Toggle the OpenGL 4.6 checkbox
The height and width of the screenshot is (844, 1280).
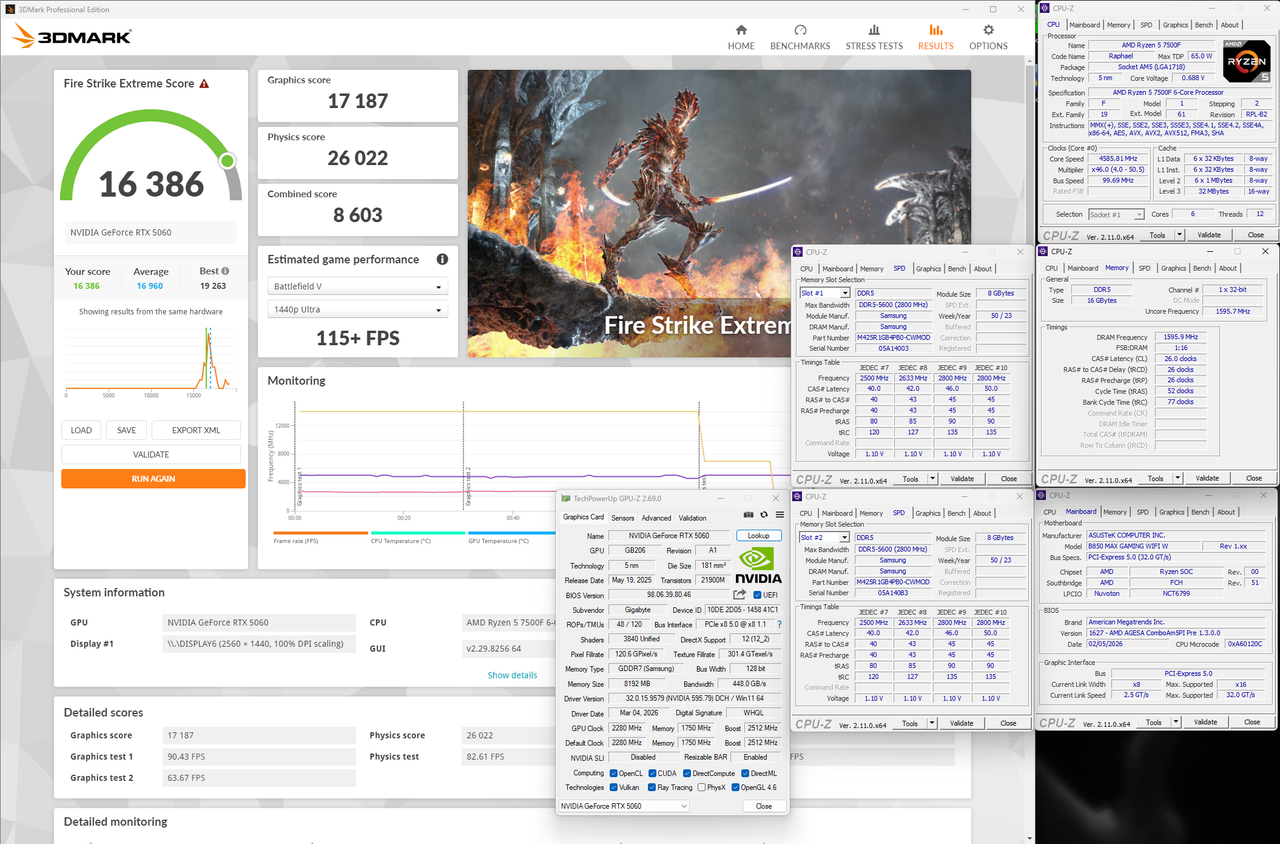737,787
